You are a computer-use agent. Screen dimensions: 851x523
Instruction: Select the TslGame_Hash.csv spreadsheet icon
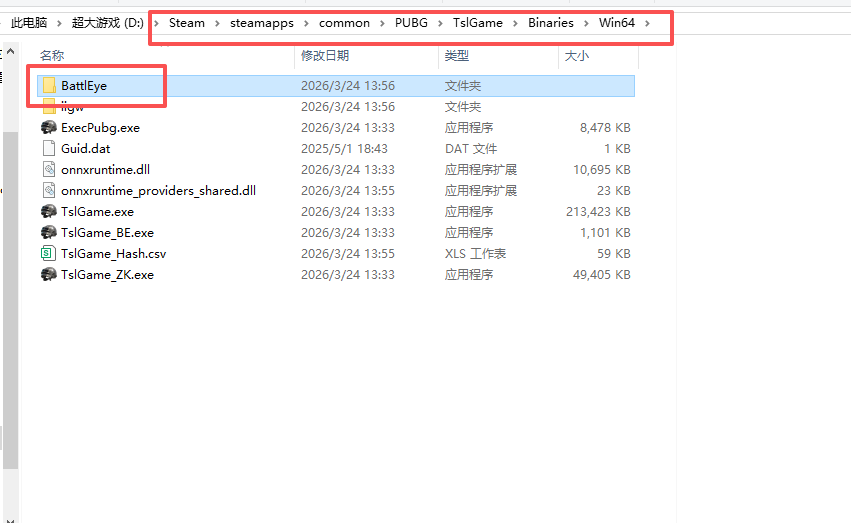(x=49, y=254)
